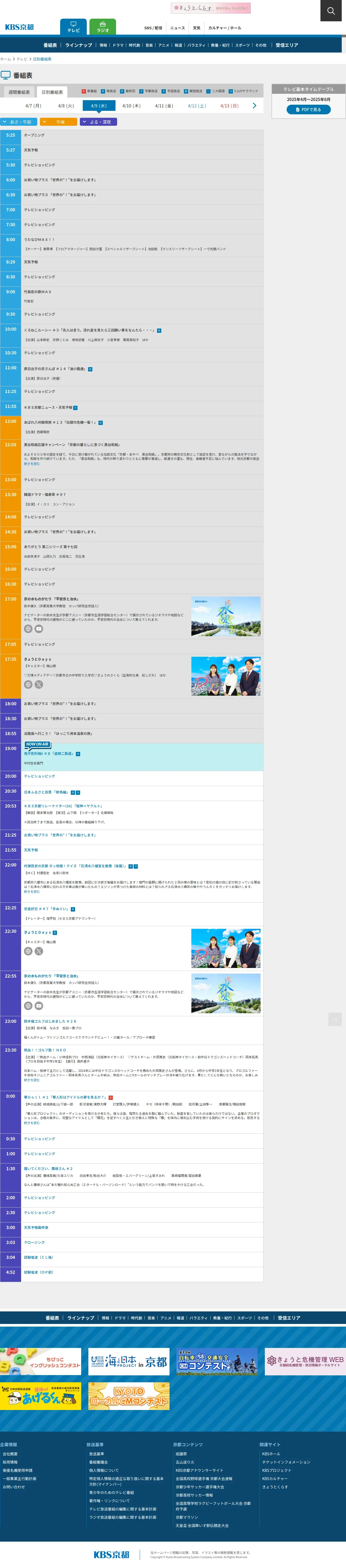Show the schedule for 4/13 (日)
This screenshot has width=346, height=1568.
point(229,106)
